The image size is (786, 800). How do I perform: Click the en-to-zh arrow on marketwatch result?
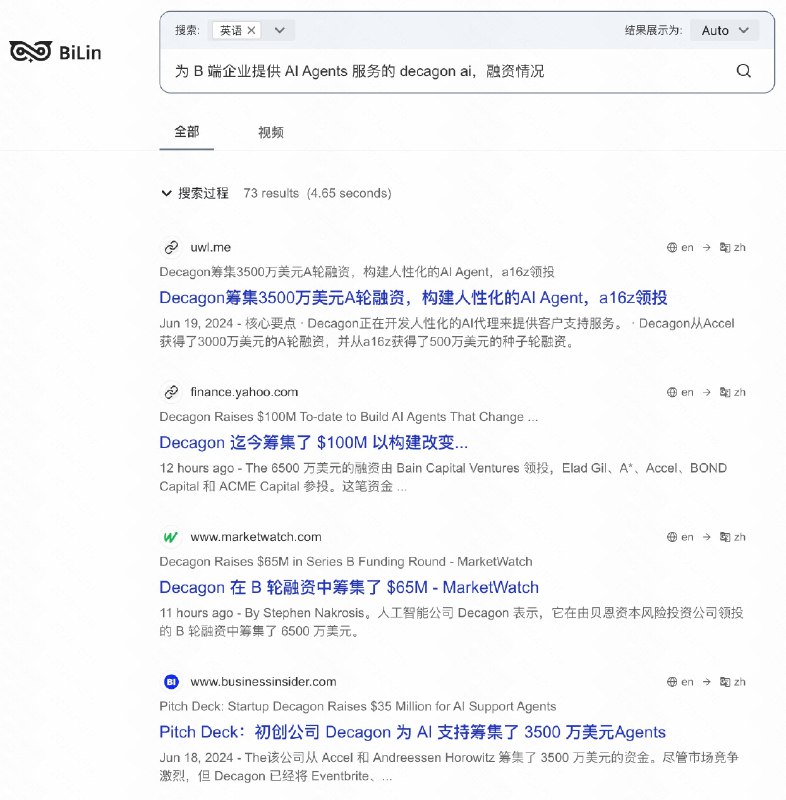706,537
